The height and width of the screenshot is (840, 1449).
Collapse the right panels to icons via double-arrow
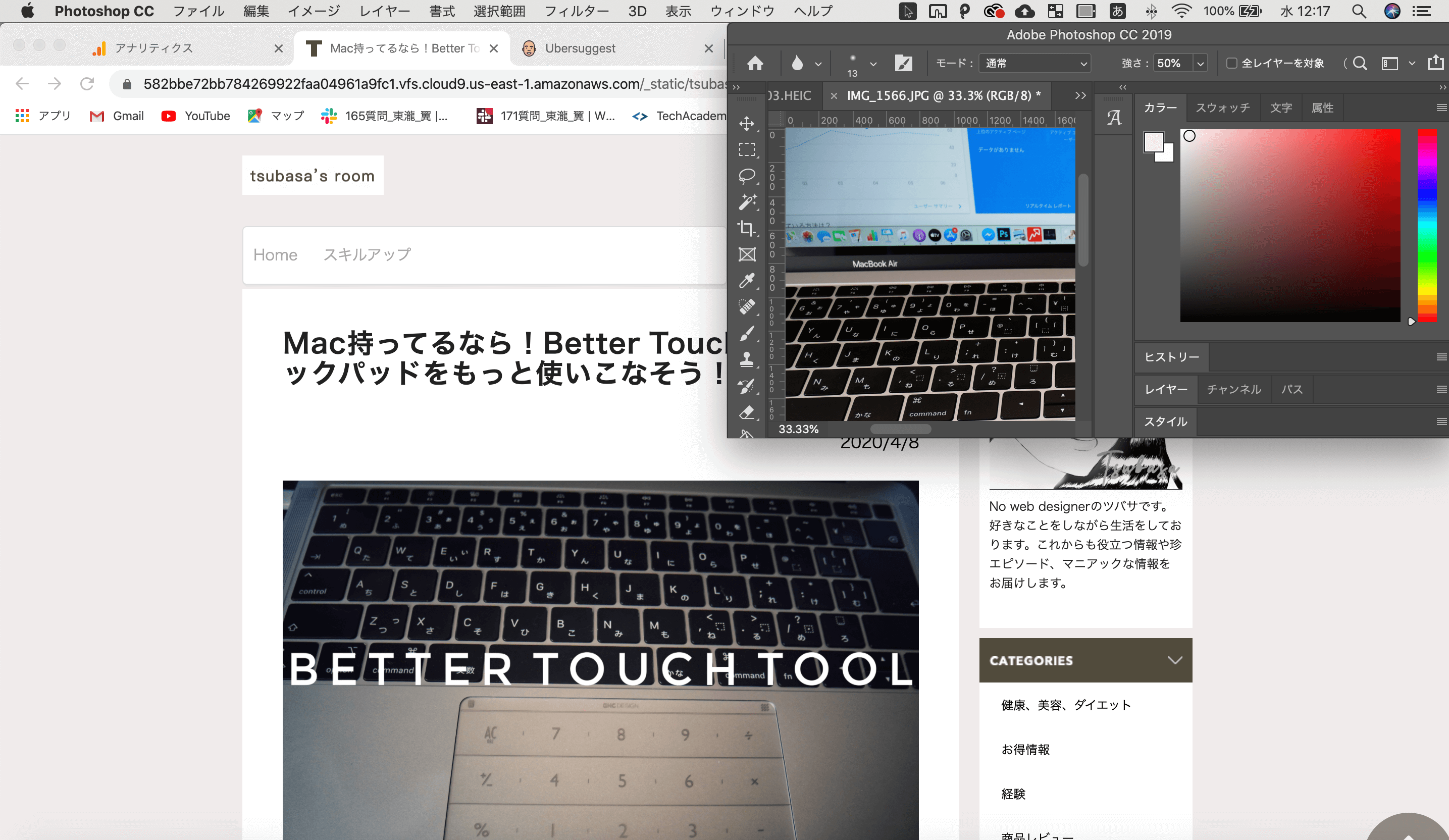point(1442,87)
